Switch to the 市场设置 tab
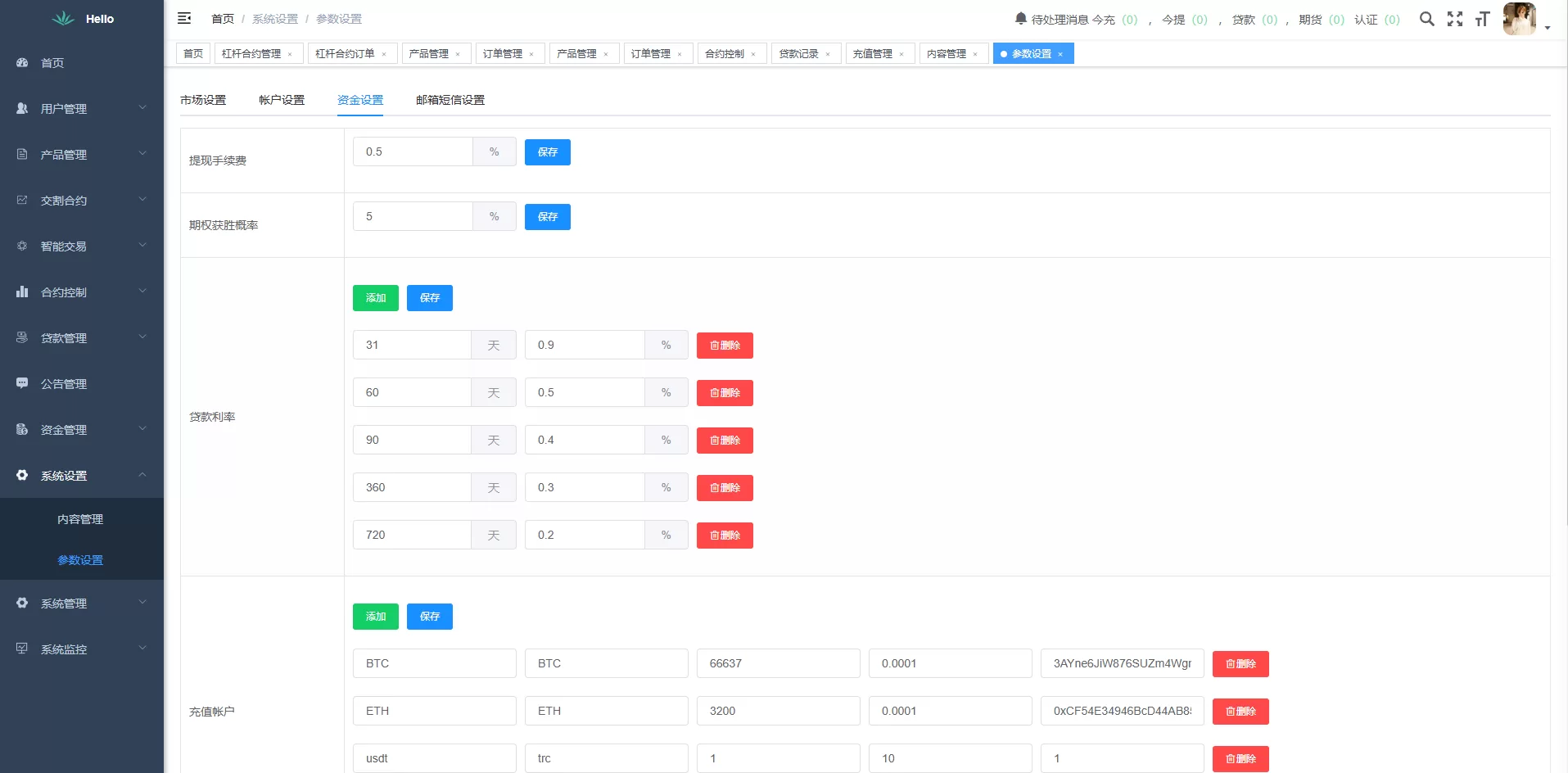Viewport: 1568px width, 773px height. pos(203,100)
